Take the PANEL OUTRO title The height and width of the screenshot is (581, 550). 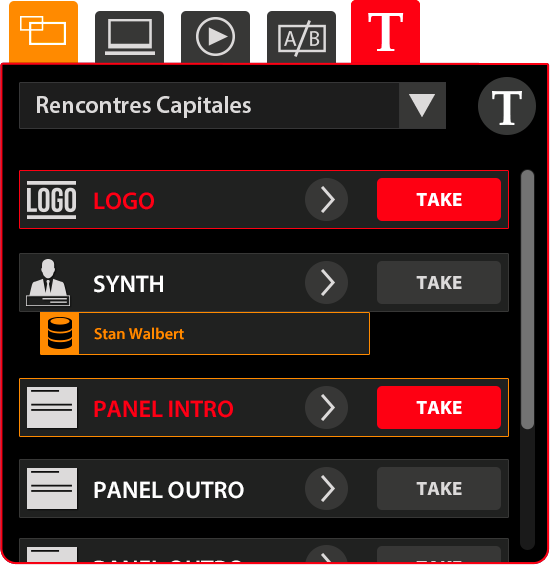439,488
